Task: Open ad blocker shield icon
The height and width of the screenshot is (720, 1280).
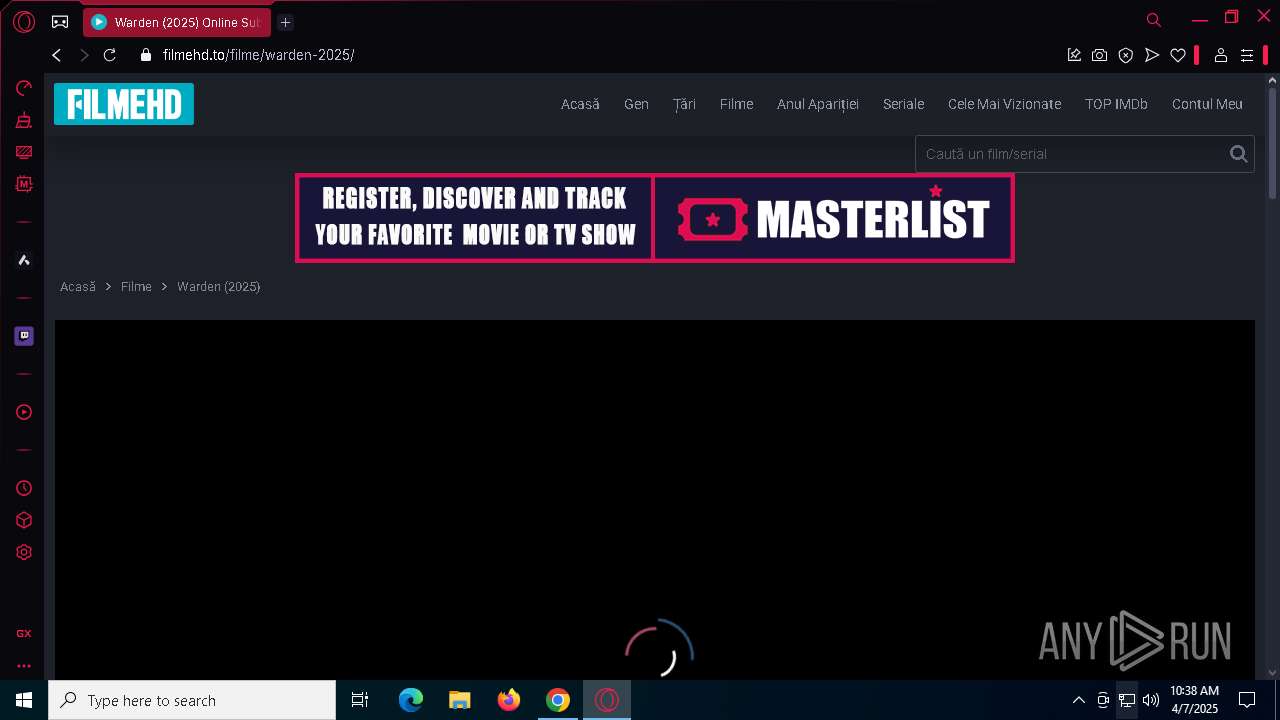Action: point(1126,55)
